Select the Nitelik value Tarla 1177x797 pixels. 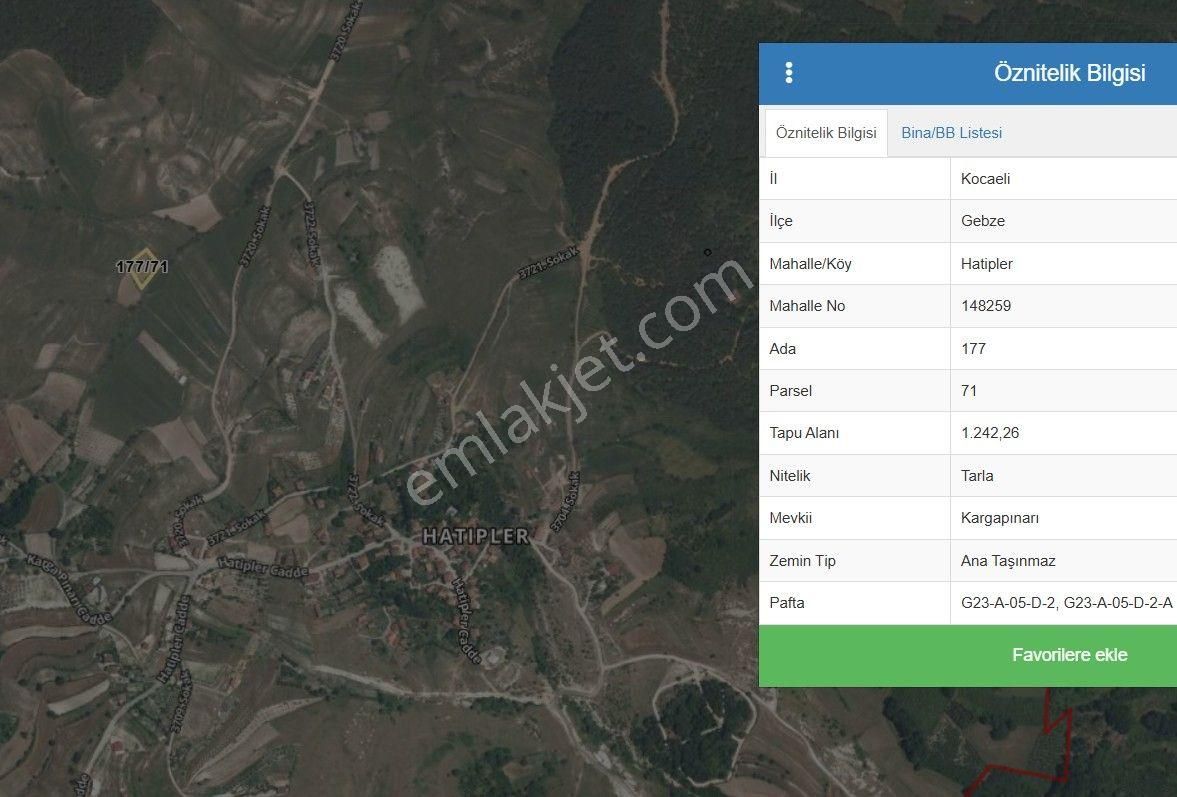click(x=977, y=475)
